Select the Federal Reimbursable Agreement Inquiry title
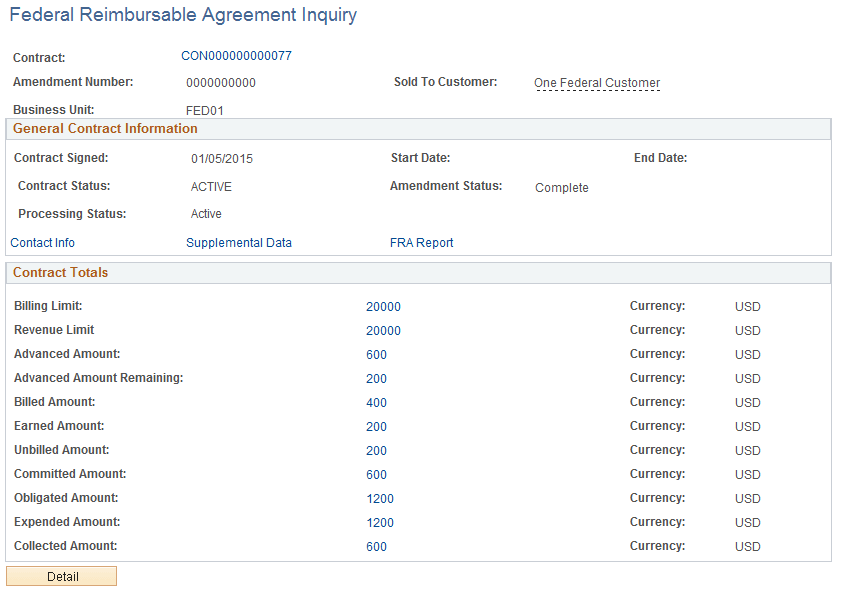The image size is (841, 591). pos(180,15)
